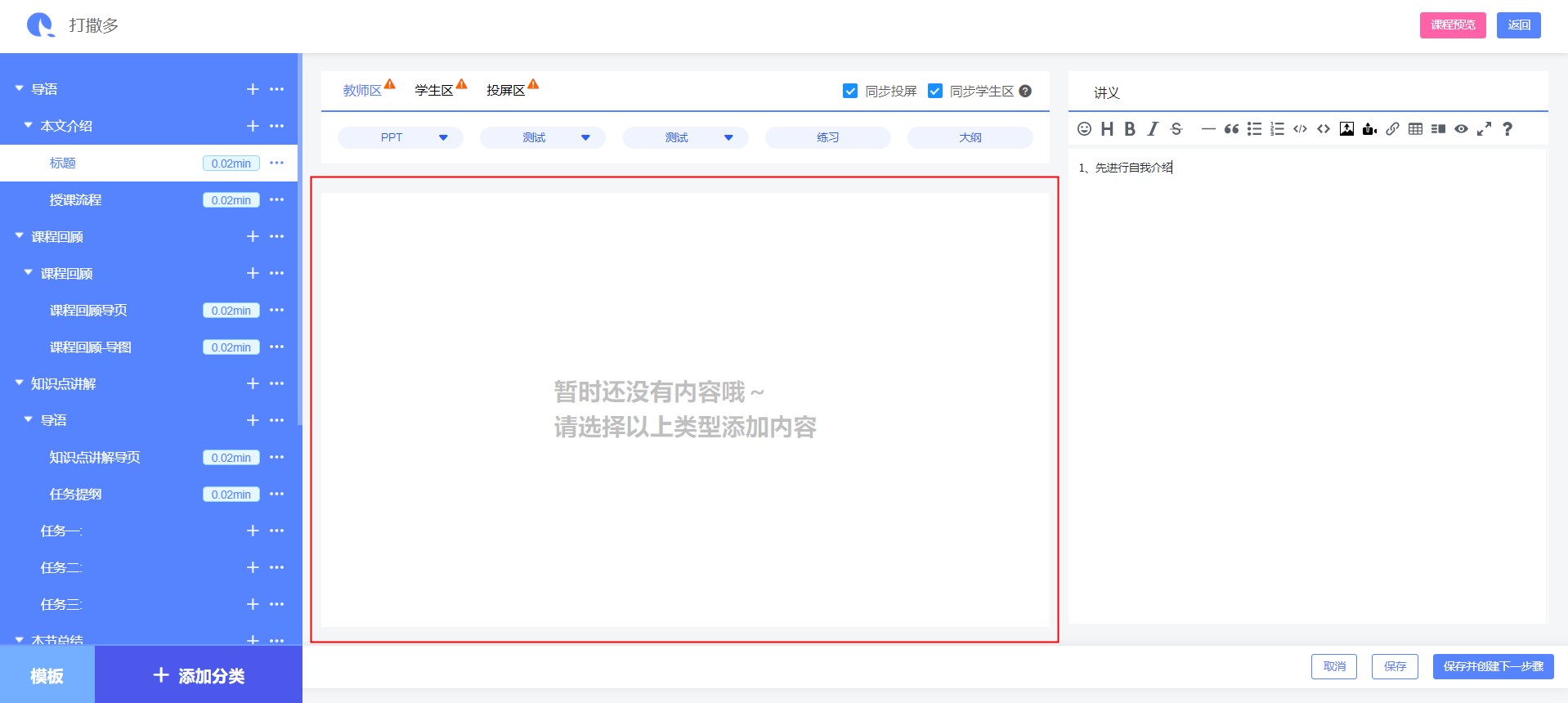Insert a table in the editor

click(x=1415, y=128)
